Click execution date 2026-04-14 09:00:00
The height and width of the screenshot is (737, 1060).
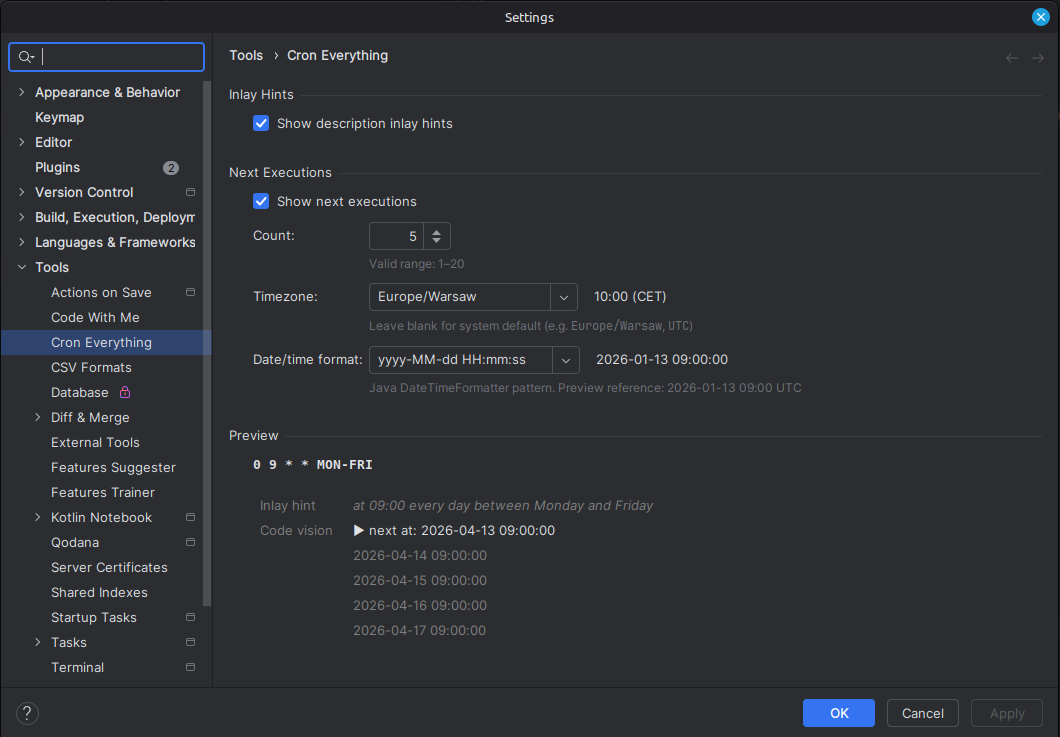pyautogui.click(x=420, y=555)
